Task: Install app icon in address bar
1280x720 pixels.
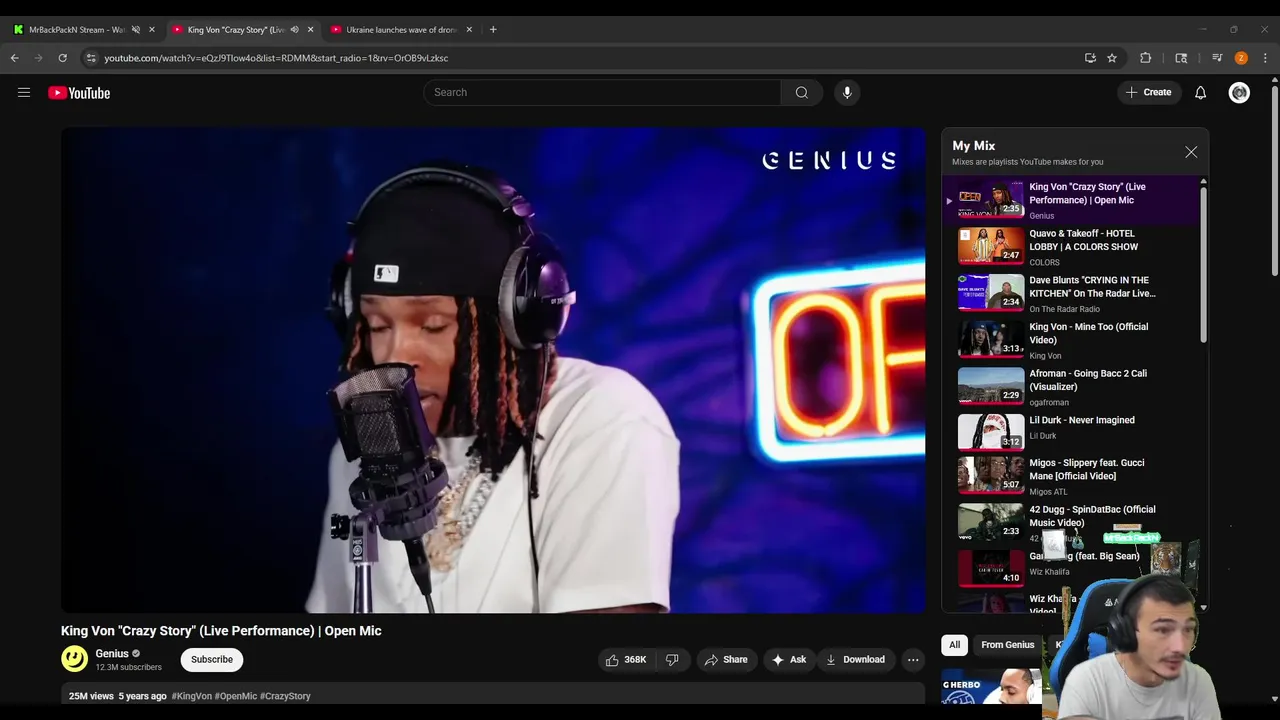Action: [x=1090, y=58]
